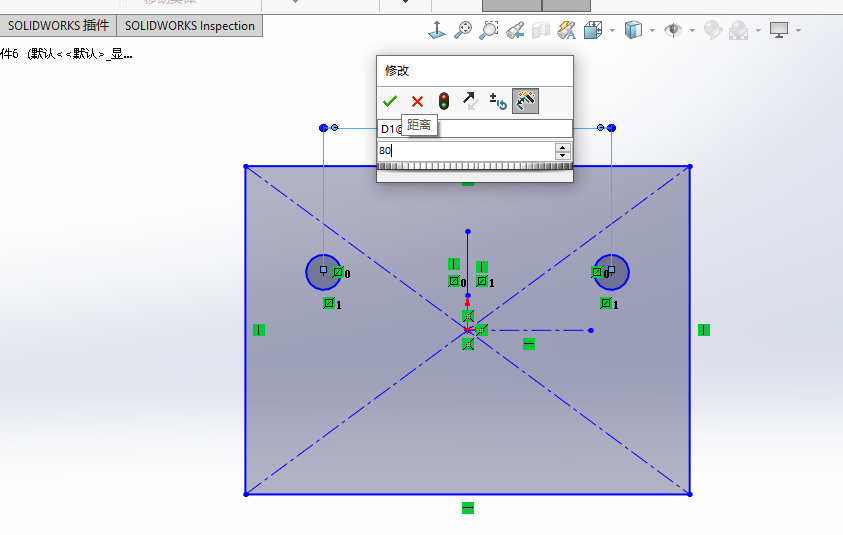
Task: Select the 件6 (默认<<默认>_显... tree entry
Action: (x=66, y=54)
